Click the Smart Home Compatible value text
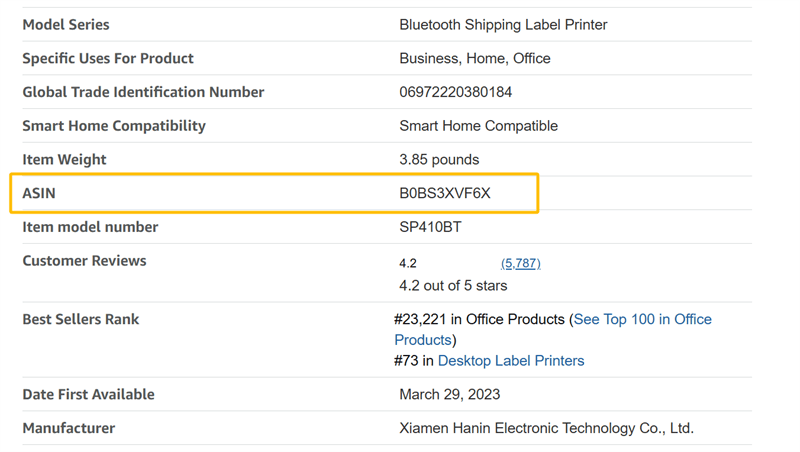Image resolution: width=800 pixels, height=452 pixels. pyautogui.click(x=478, y=126)
